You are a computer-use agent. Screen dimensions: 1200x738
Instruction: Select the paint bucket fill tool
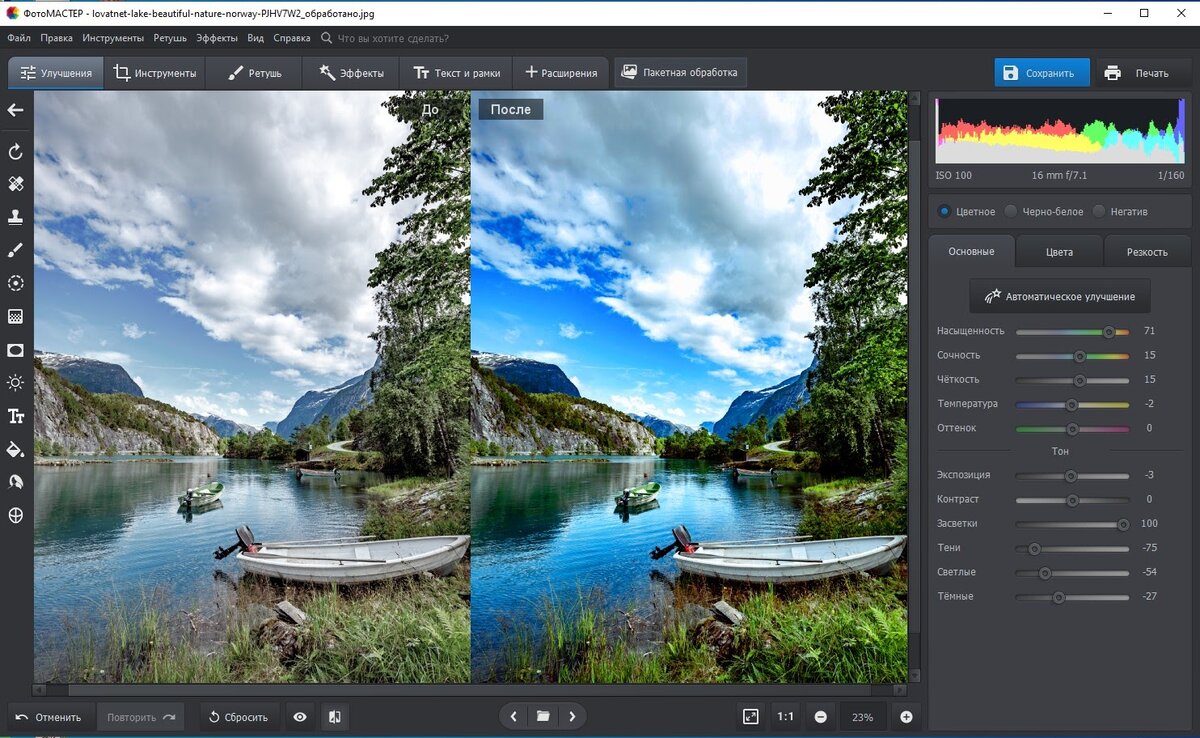(x=15, y=449)
